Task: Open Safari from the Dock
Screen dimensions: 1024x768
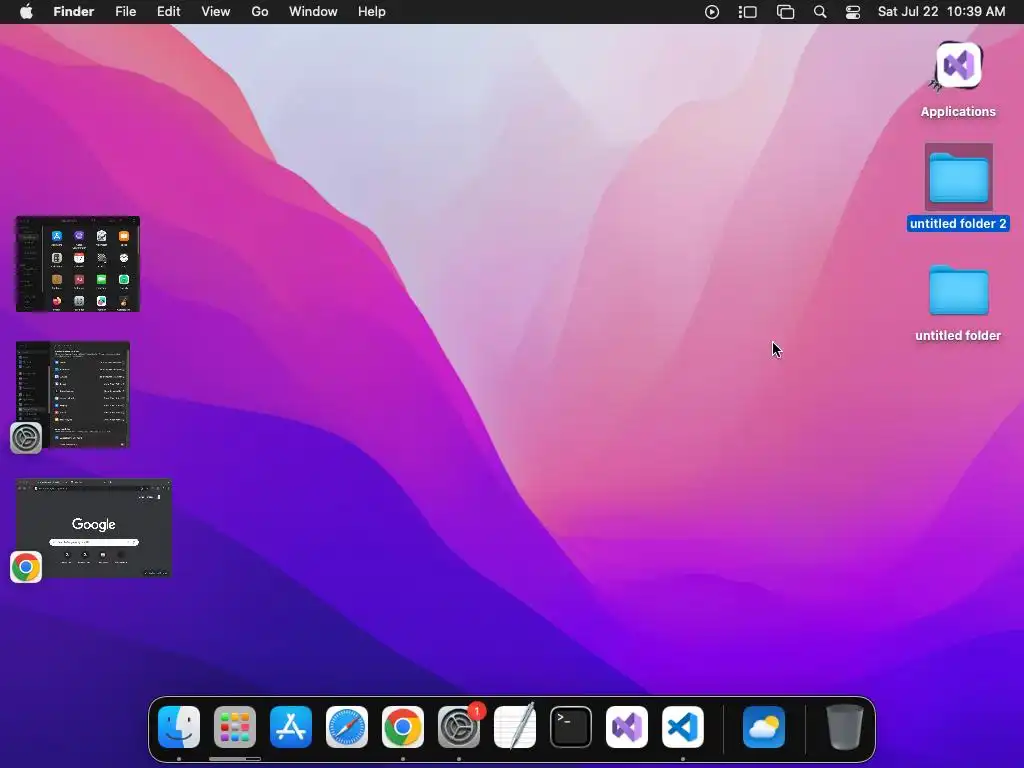Action: 347,727
